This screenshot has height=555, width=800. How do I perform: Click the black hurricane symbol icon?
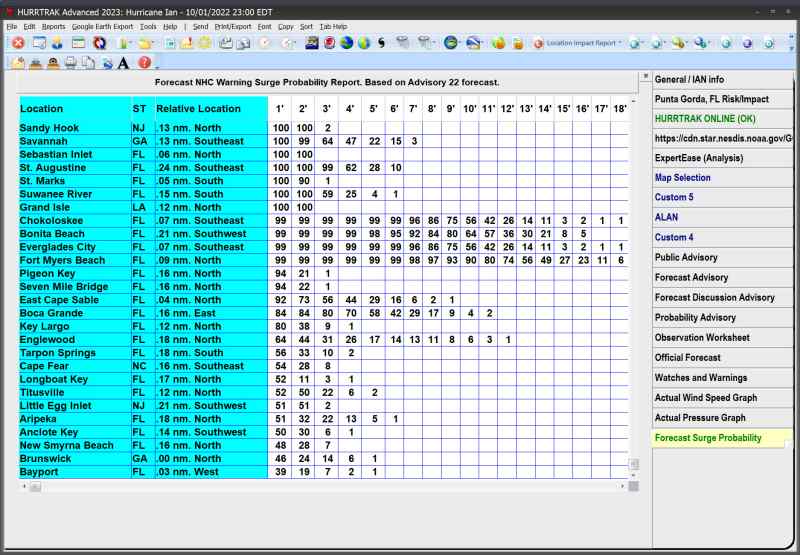point(381,43)
